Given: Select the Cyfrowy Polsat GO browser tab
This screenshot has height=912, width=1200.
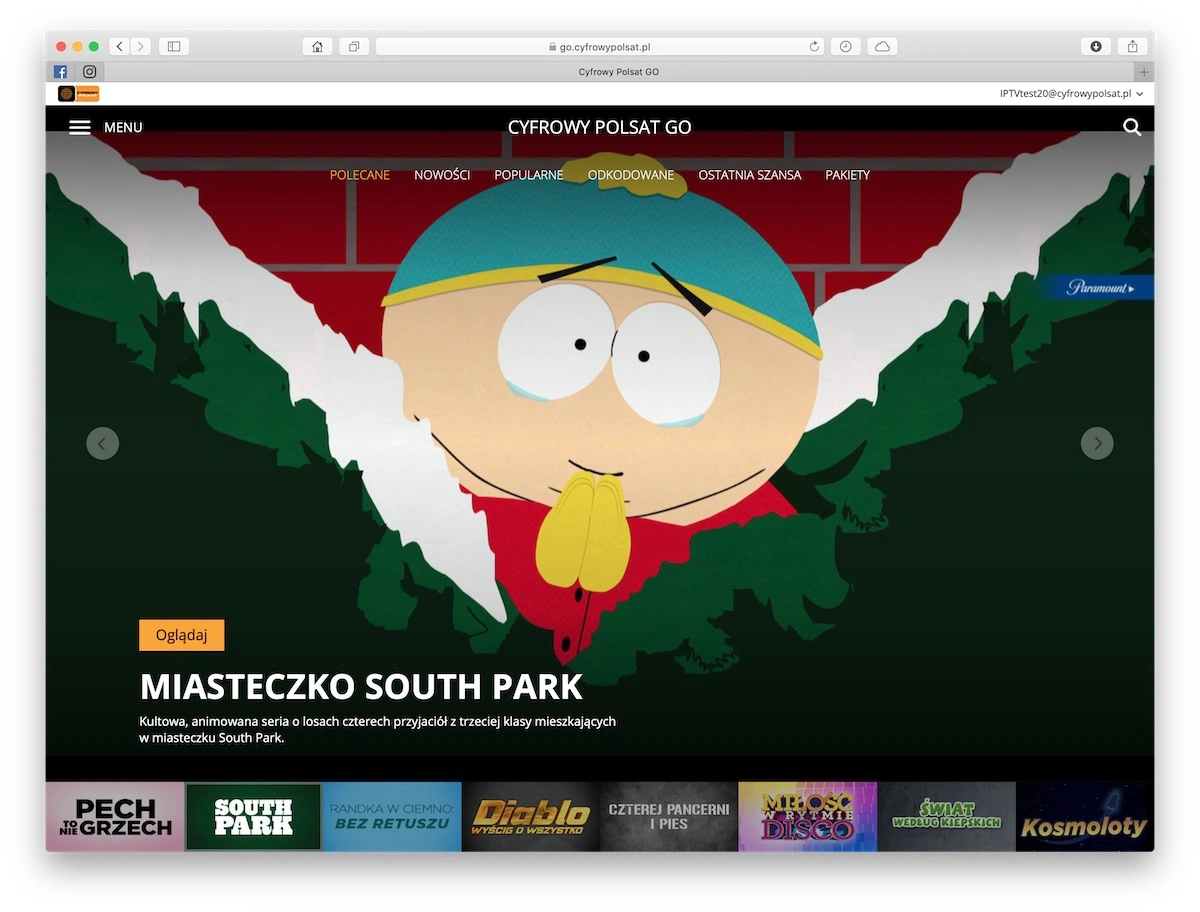Looking at the screenshot, I should point(619,72).
